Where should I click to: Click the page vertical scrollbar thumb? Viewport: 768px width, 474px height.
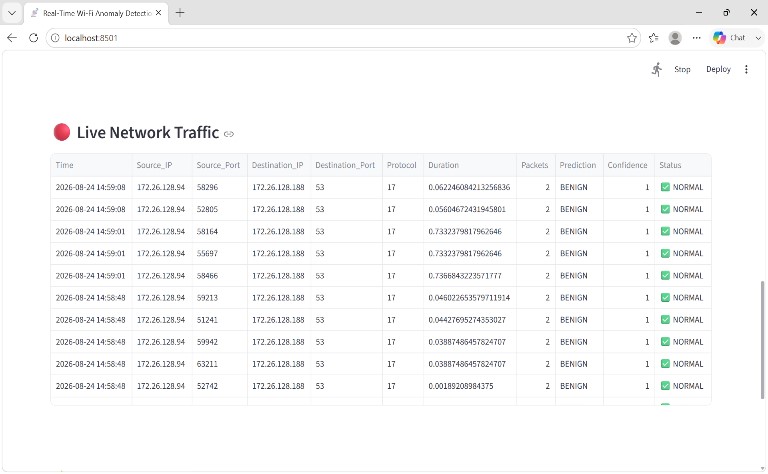[x=762, y=340]
